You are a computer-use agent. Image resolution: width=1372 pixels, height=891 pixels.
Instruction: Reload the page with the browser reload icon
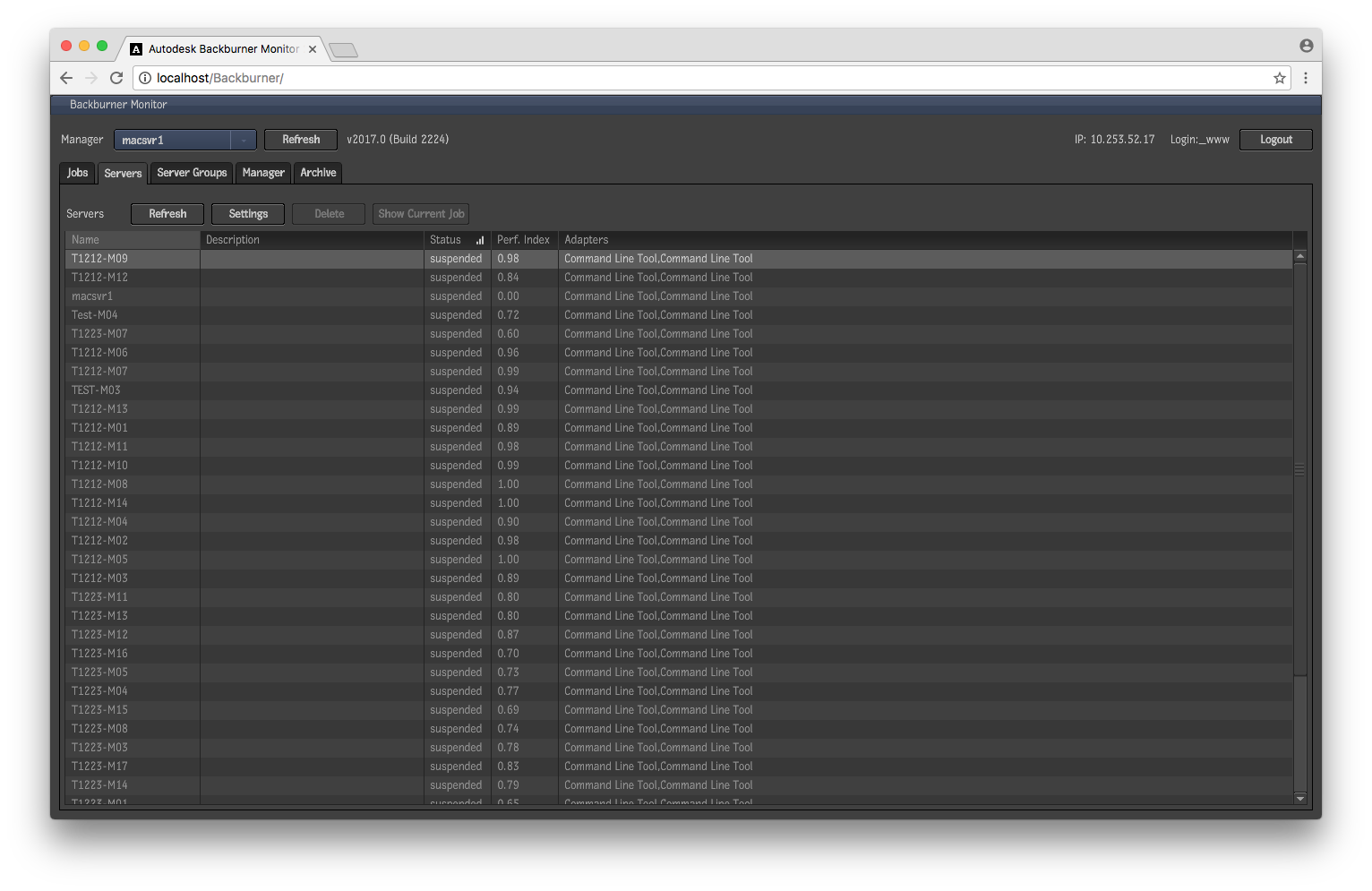click(x=116, y=78)
